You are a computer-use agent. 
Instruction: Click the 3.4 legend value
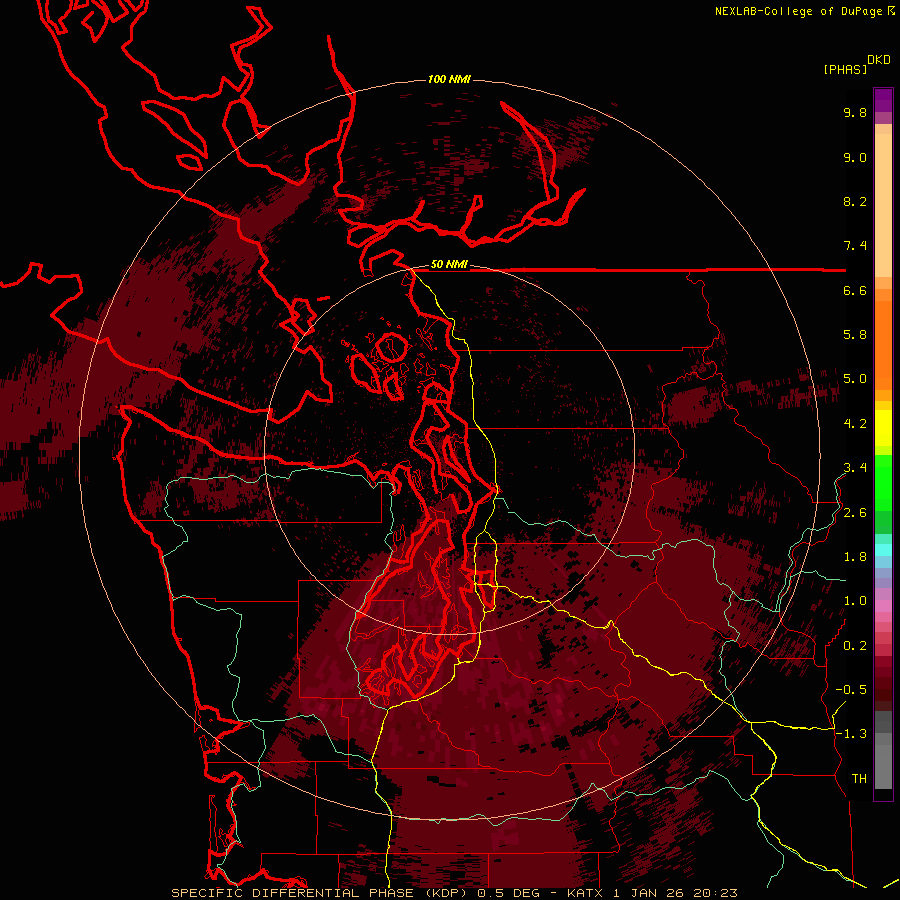coord(855,468)
